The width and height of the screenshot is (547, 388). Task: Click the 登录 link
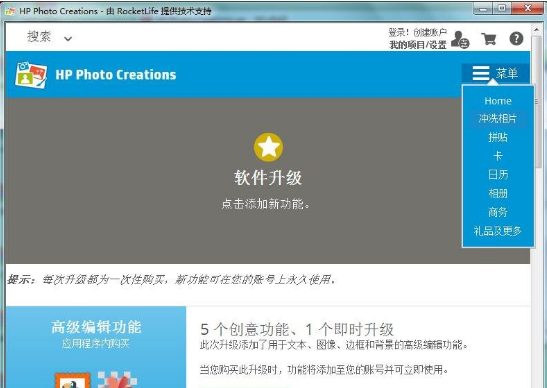(398, 32)
